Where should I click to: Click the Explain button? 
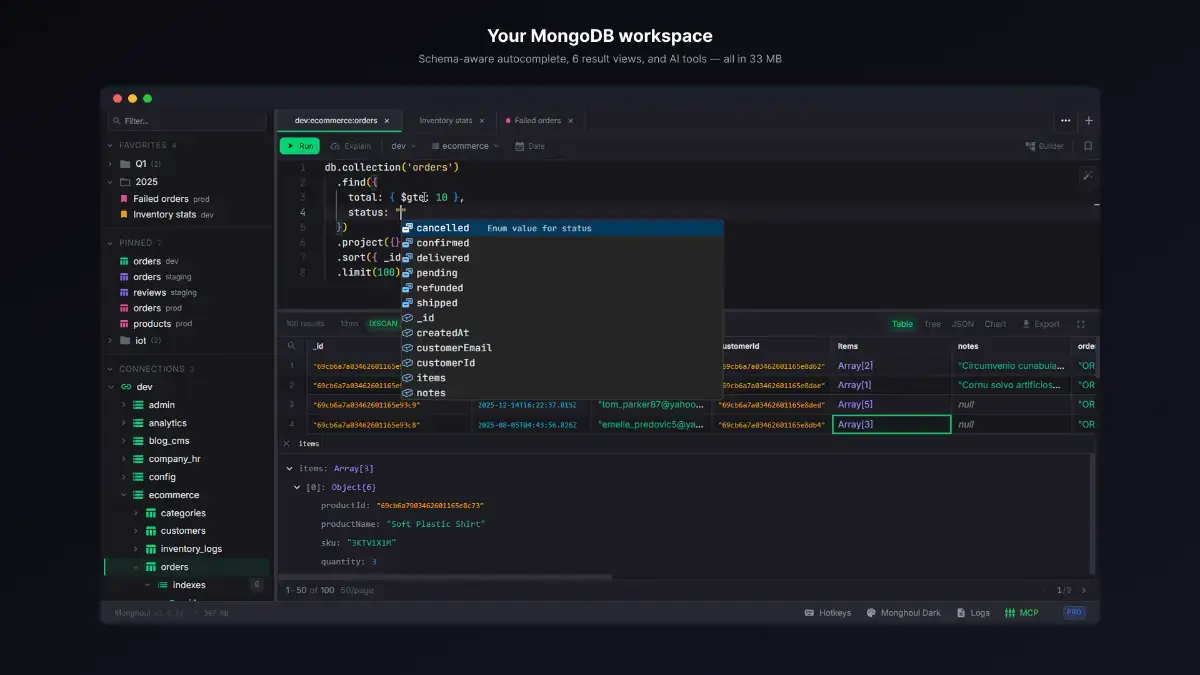coord(352,145)
